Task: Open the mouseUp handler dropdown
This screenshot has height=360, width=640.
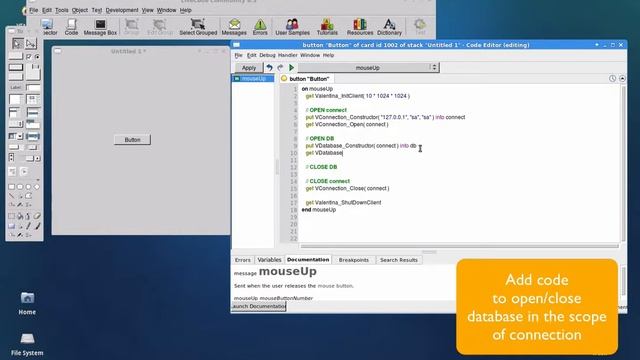Action: click(x=368, y=67)
